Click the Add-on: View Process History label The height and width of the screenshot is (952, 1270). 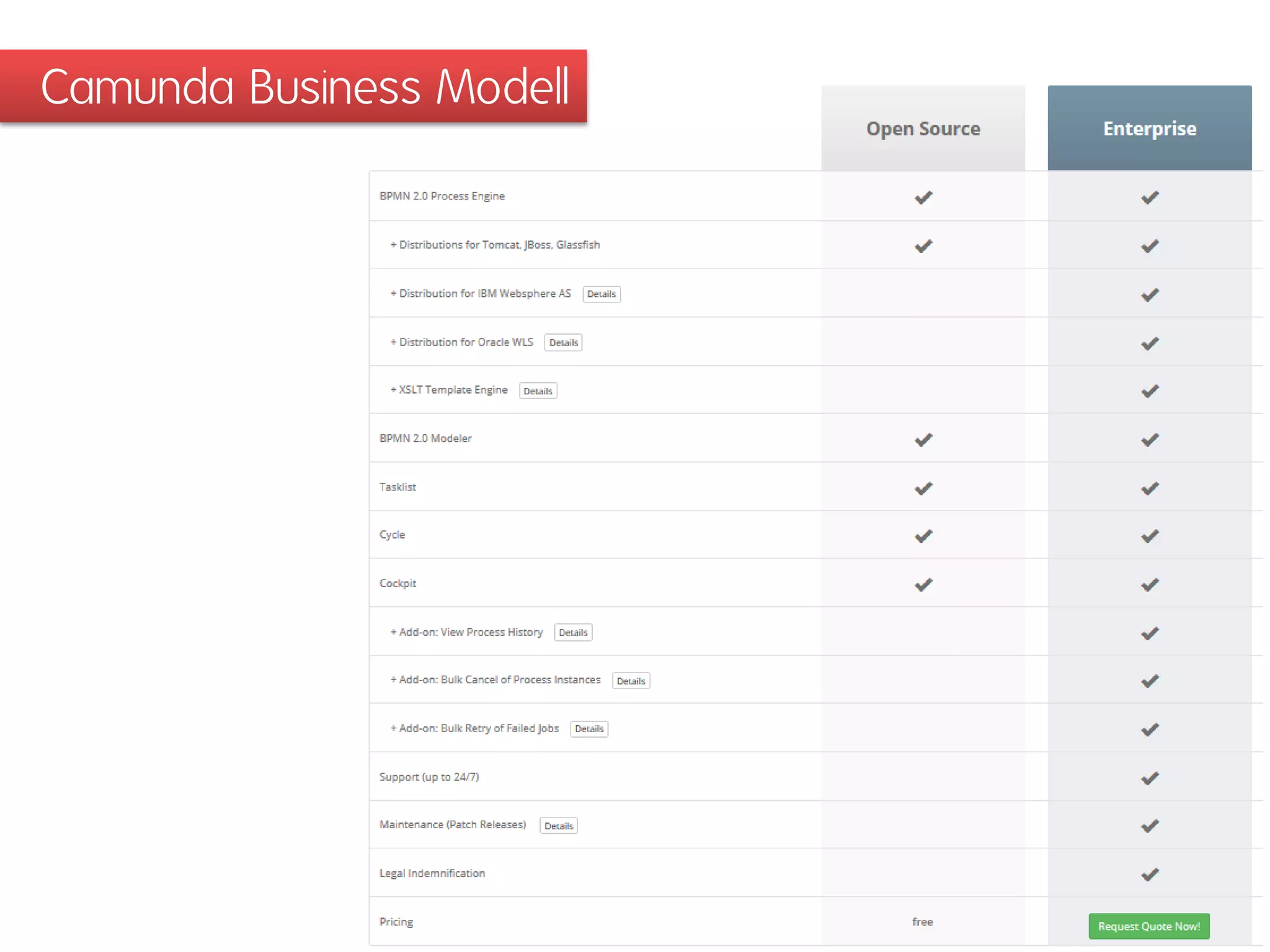click(x=466, y=632)
